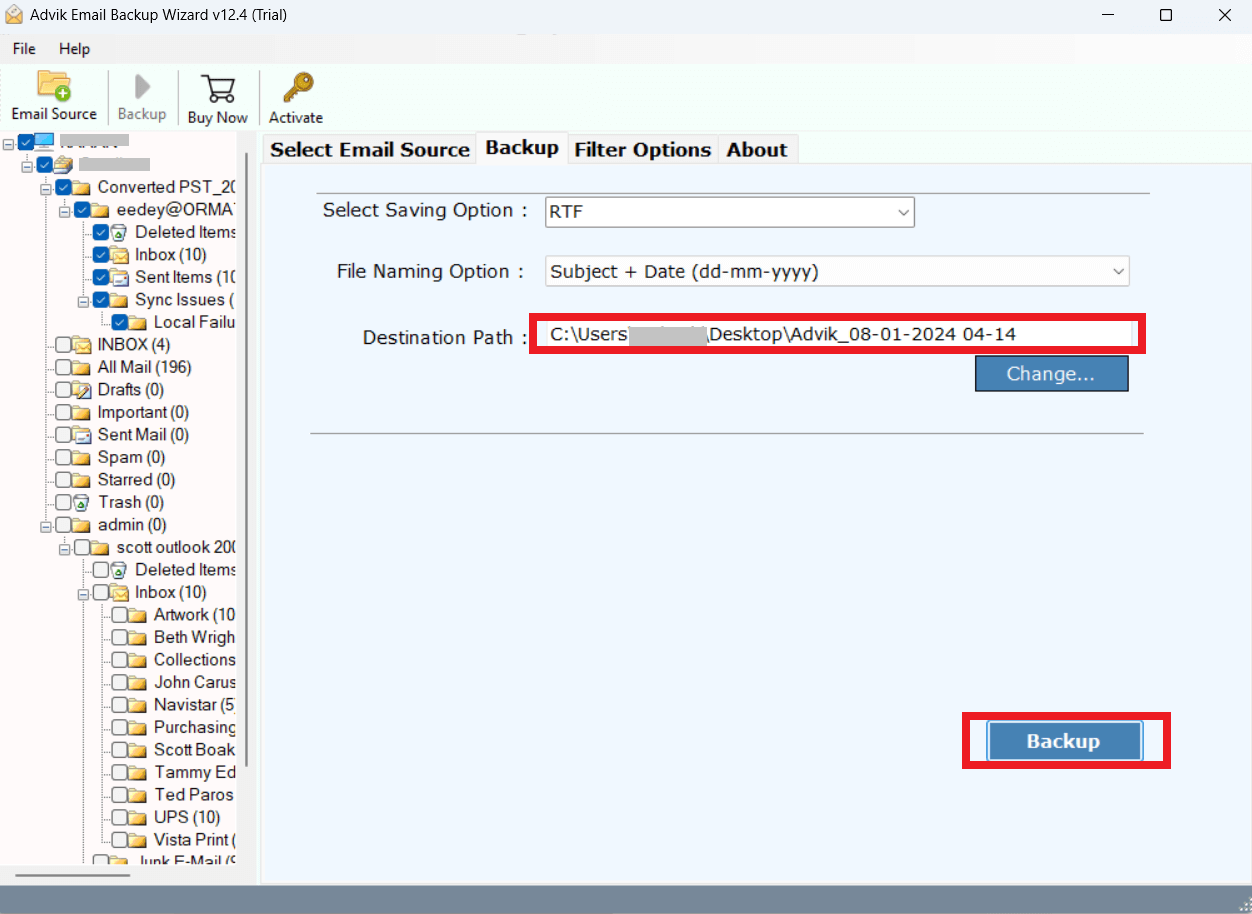This screenshot has height=914, width=1252.
Task: Click the folder icon beside admin (0)
Action: 82,525
